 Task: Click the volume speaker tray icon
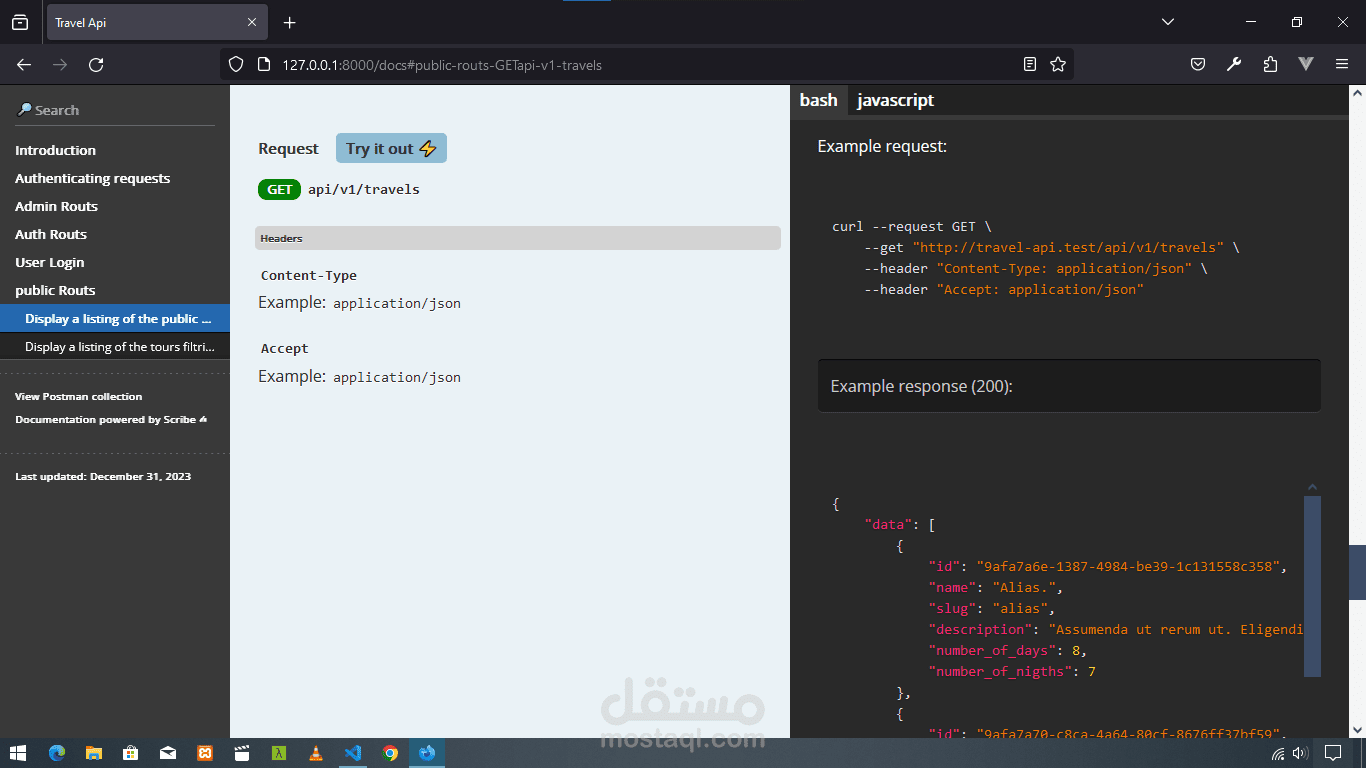click(x=1300, y=753)
